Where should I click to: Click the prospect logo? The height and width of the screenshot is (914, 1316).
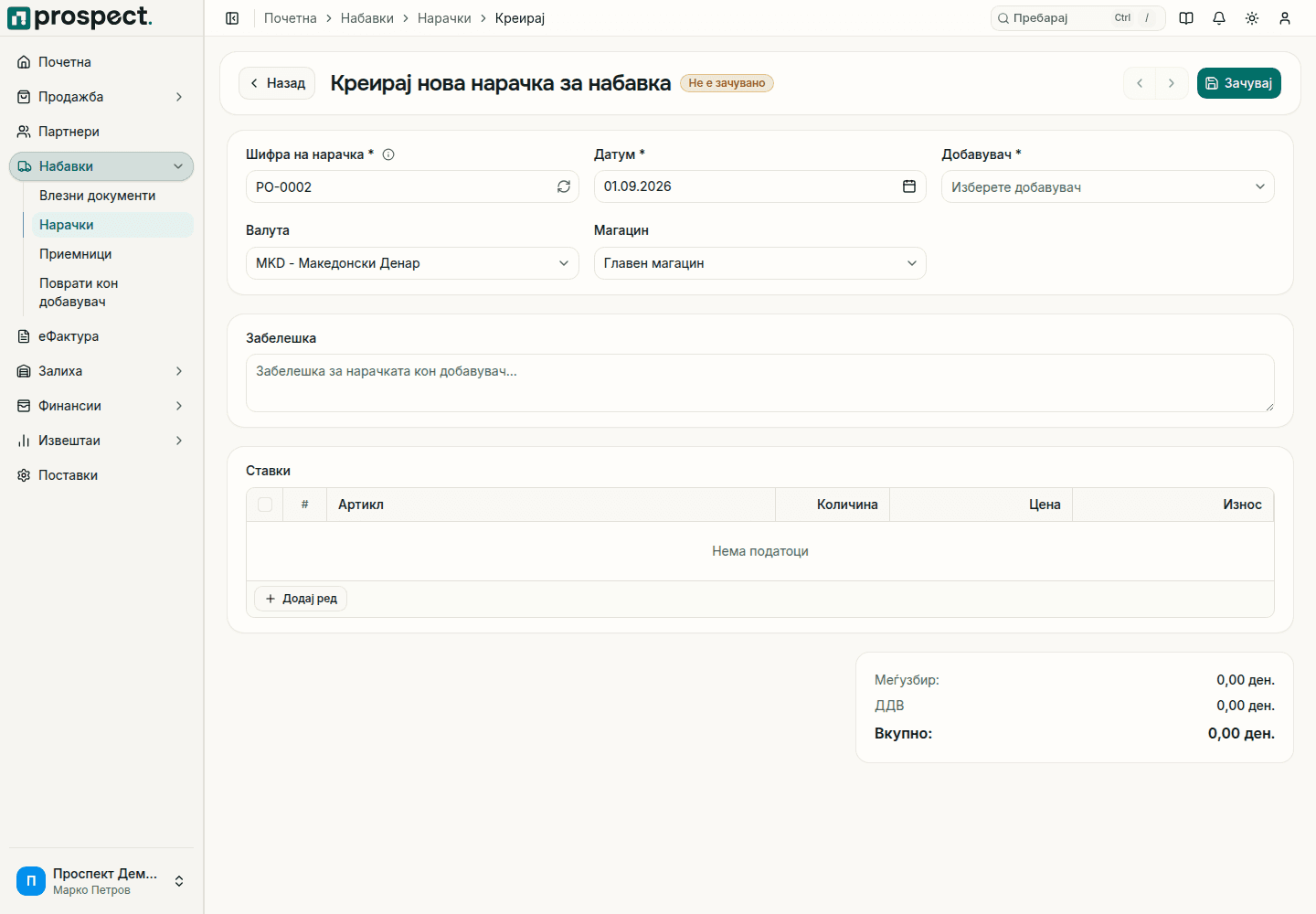(x=80, y=17)
